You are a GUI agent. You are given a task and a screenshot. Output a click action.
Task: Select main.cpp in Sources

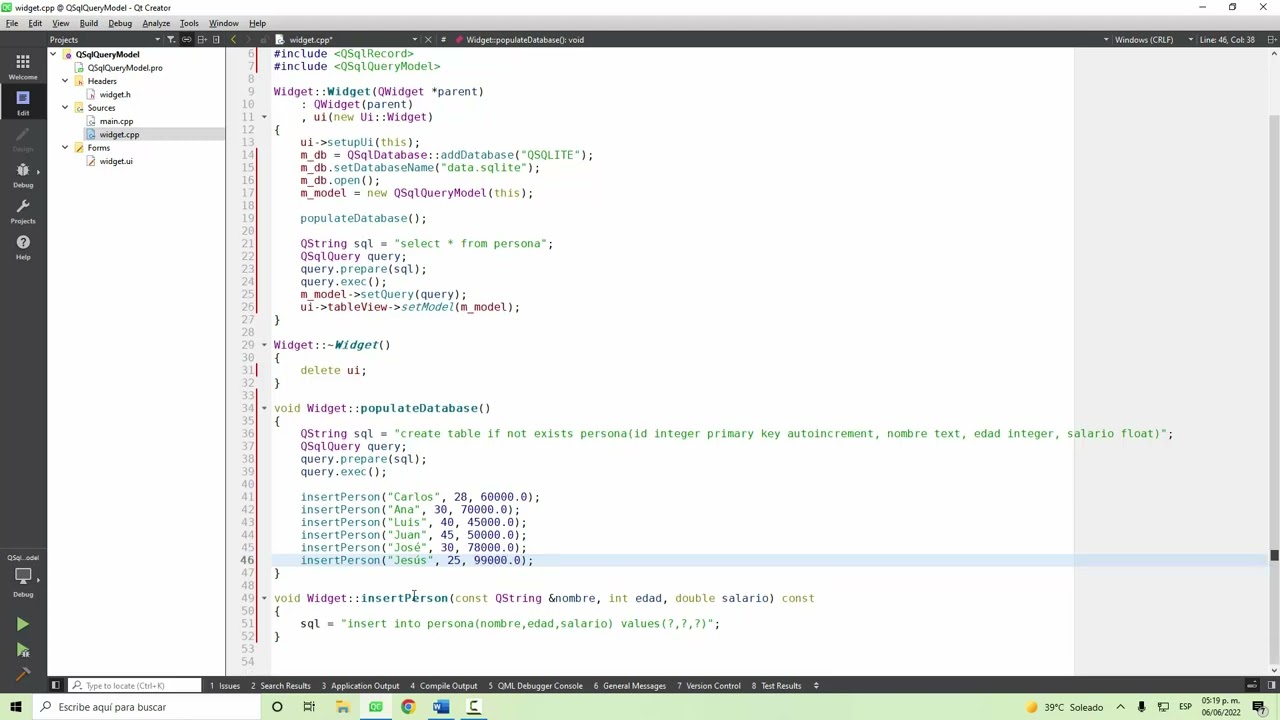click(116, 121)
